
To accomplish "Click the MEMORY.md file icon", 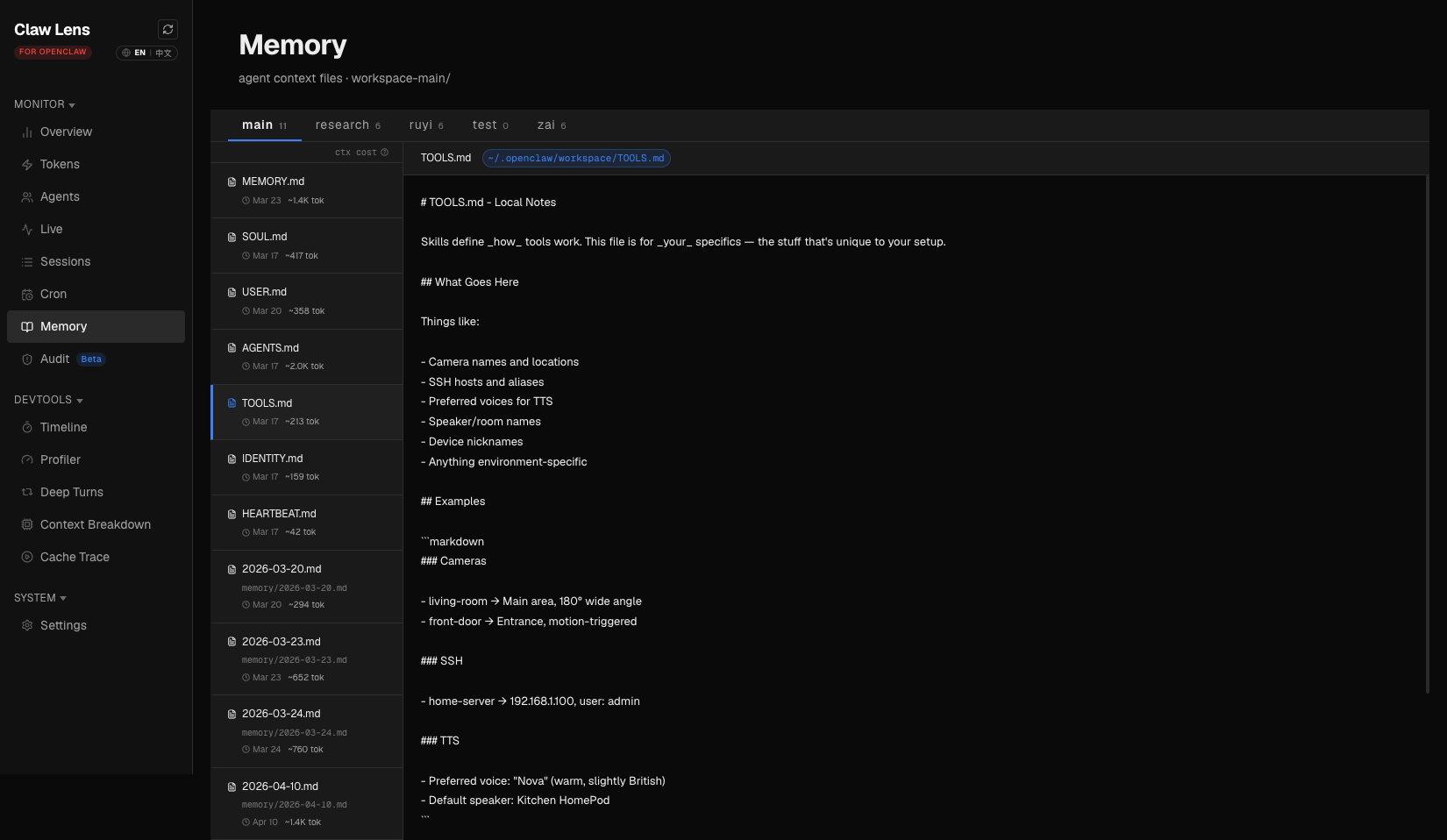I will pos(232,182).
